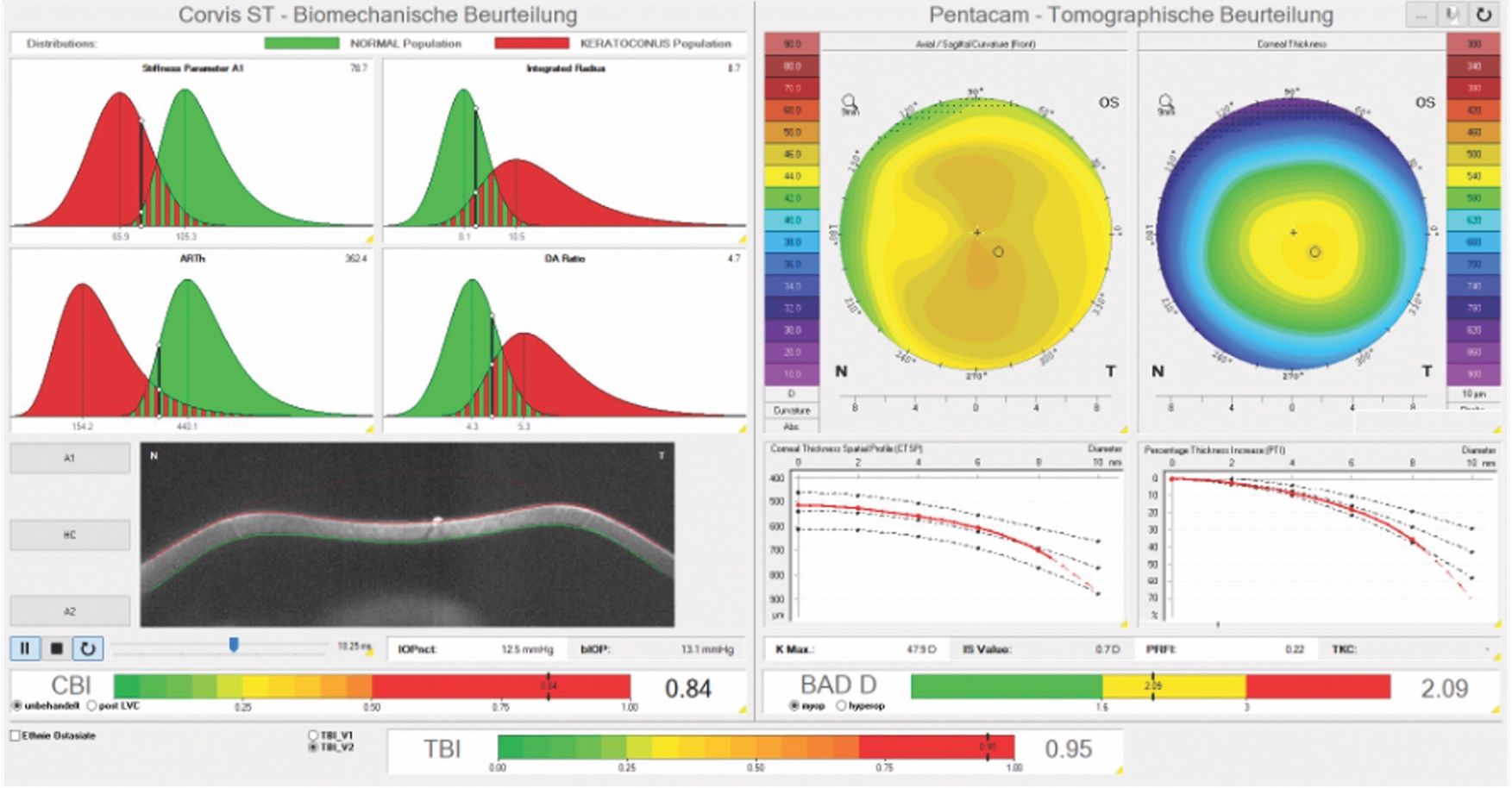
Task: Pause the Corvis deformation video playback
Action: tap(25, 647)
